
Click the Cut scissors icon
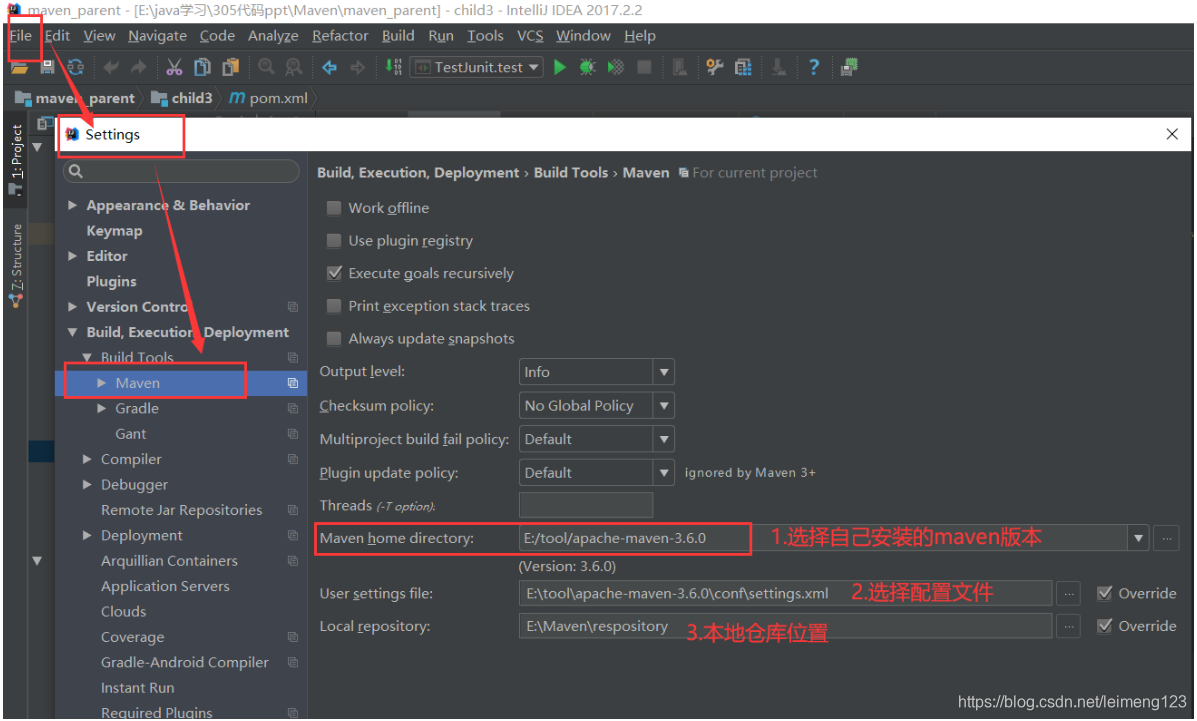point(174,67)
